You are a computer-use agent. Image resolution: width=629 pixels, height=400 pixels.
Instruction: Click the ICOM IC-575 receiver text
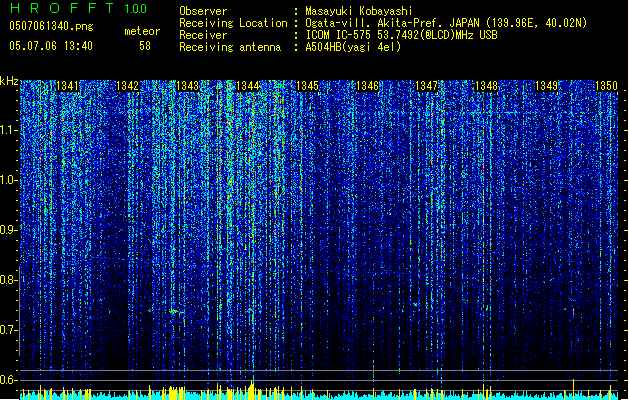point(401,35)
